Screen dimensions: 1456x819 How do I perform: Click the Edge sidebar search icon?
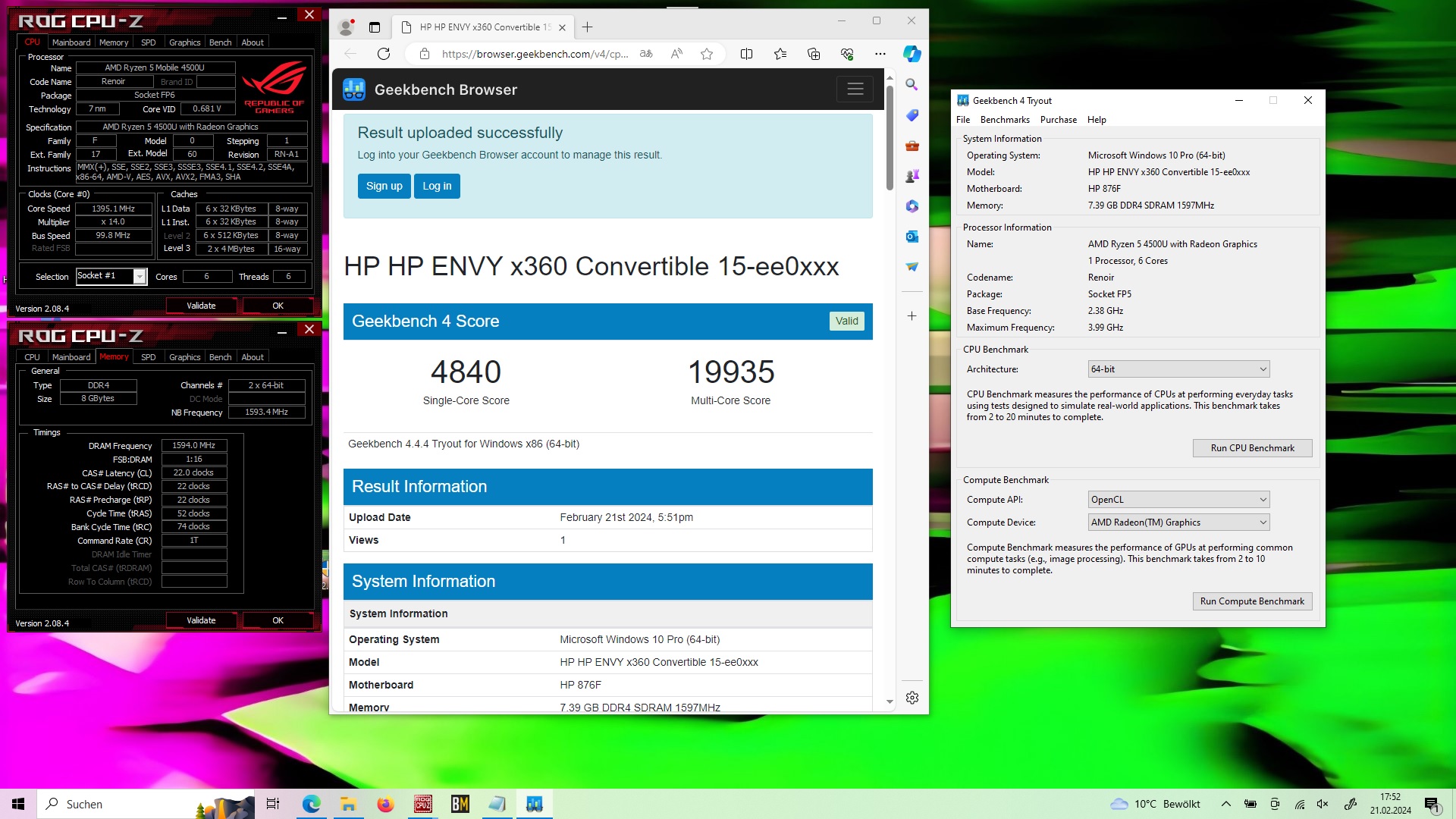[x=912, y=85]
